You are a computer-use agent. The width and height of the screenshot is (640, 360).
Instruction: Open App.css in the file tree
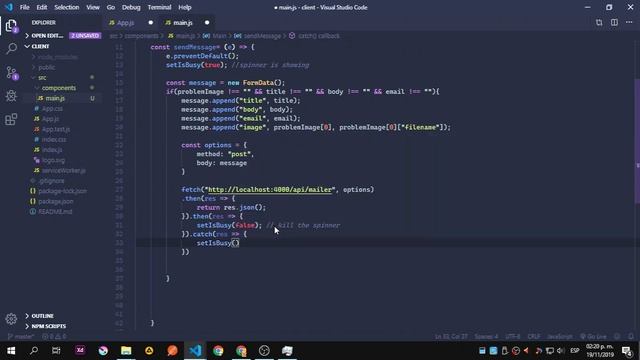coord(52,109)
